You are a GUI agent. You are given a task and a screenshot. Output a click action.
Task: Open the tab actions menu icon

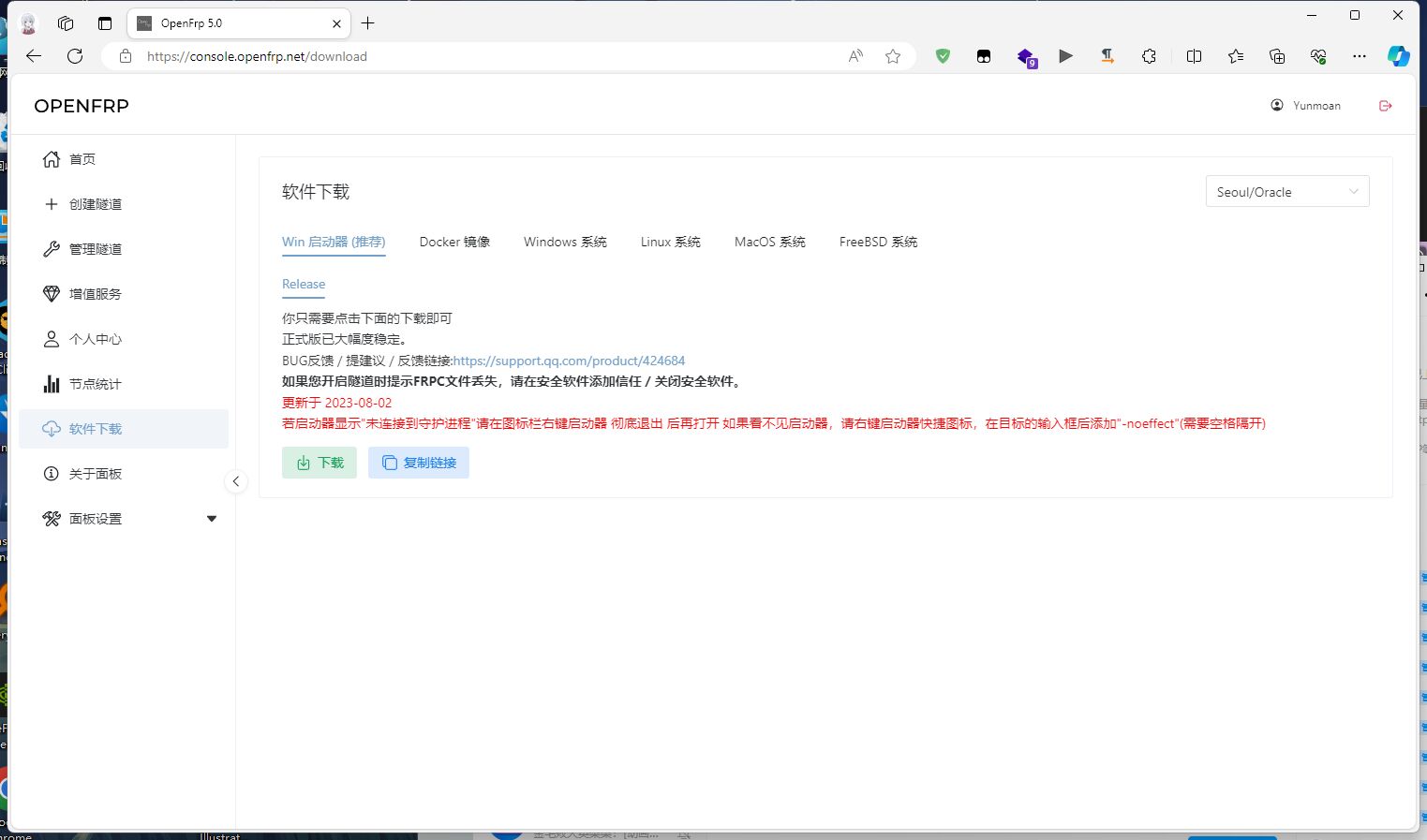pos(105,23)
